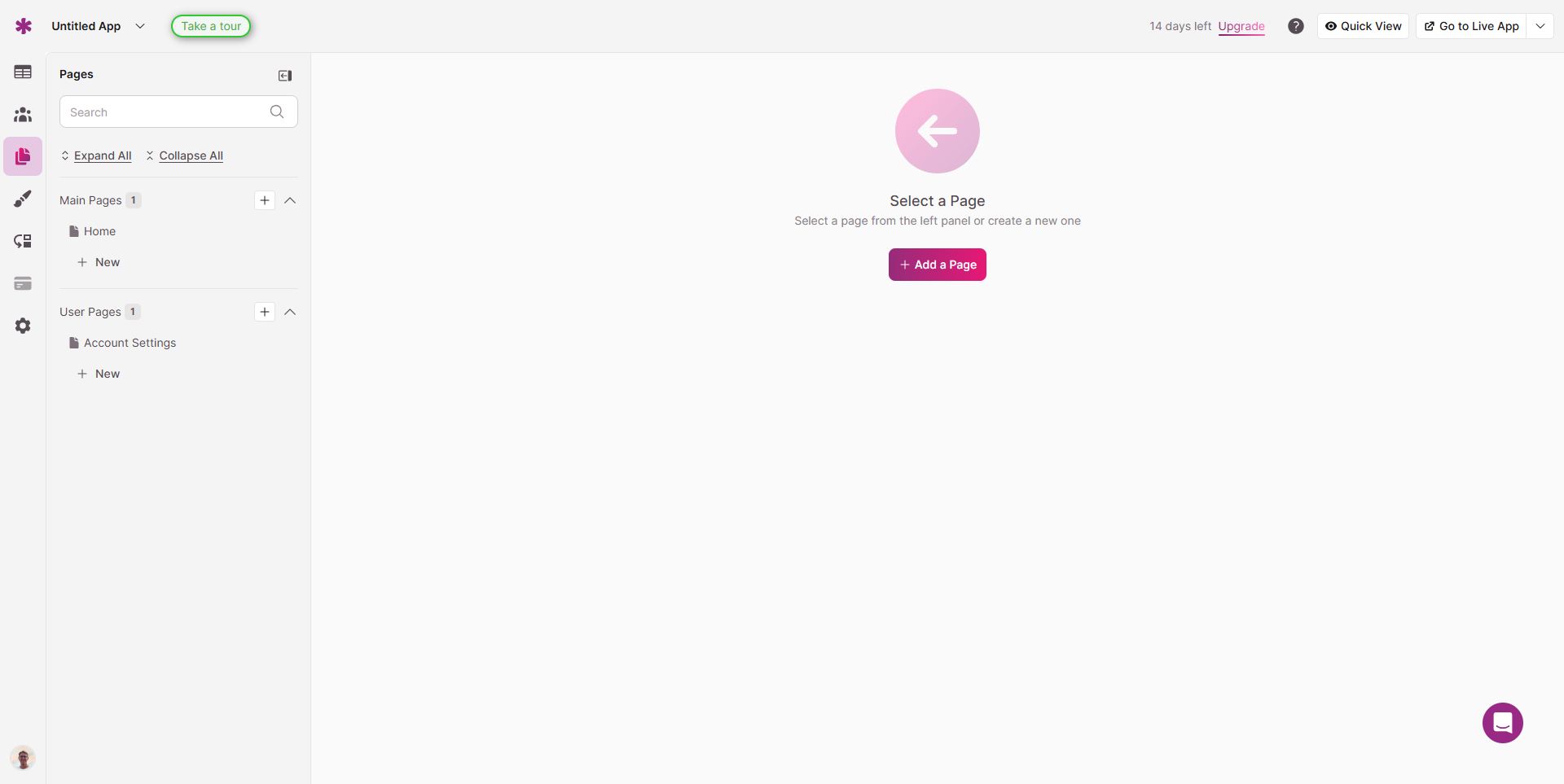Open the Settings gear icon

click(23, 326)
